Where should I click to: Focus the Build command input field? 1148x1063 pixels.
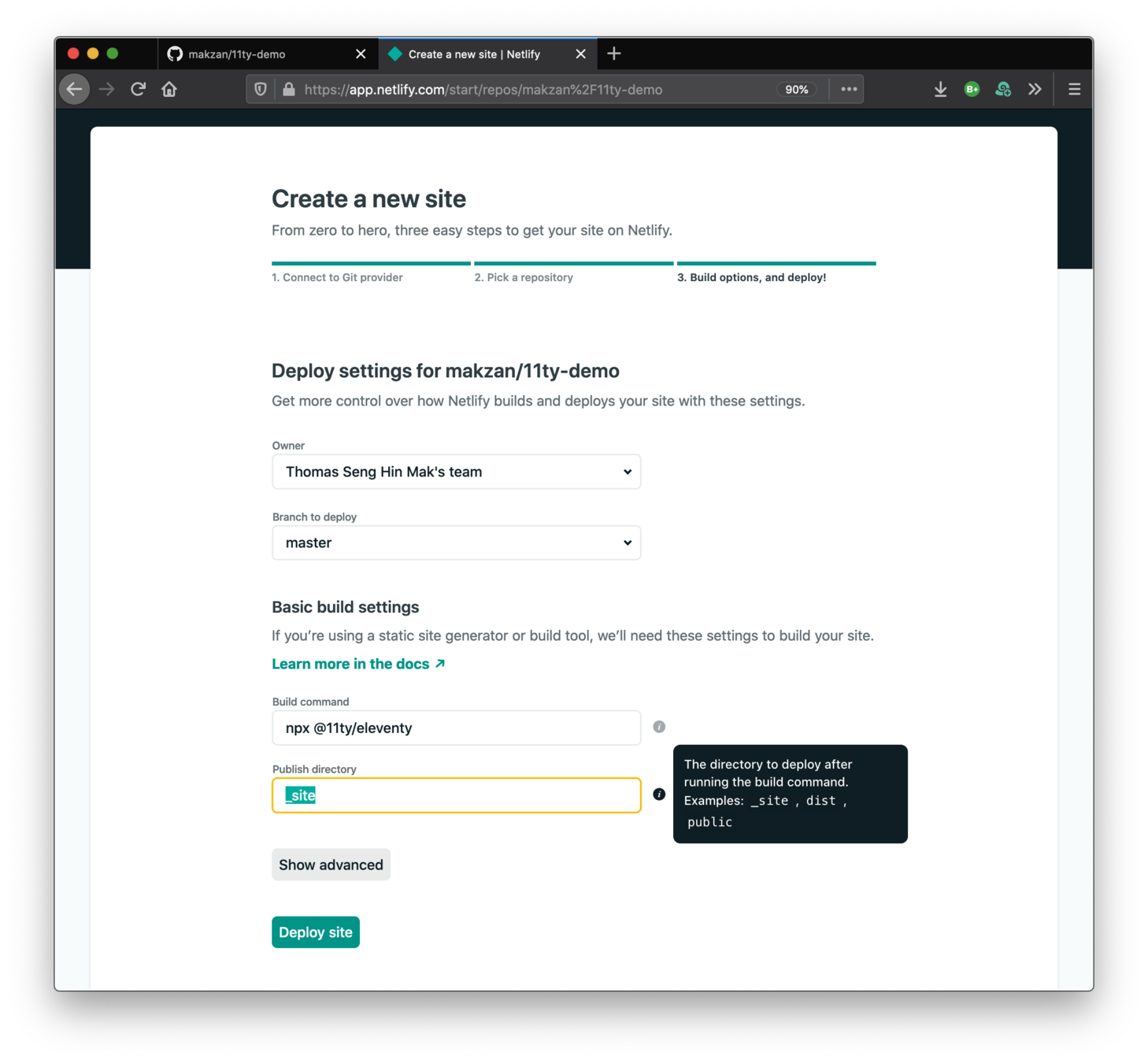point(456,728)
